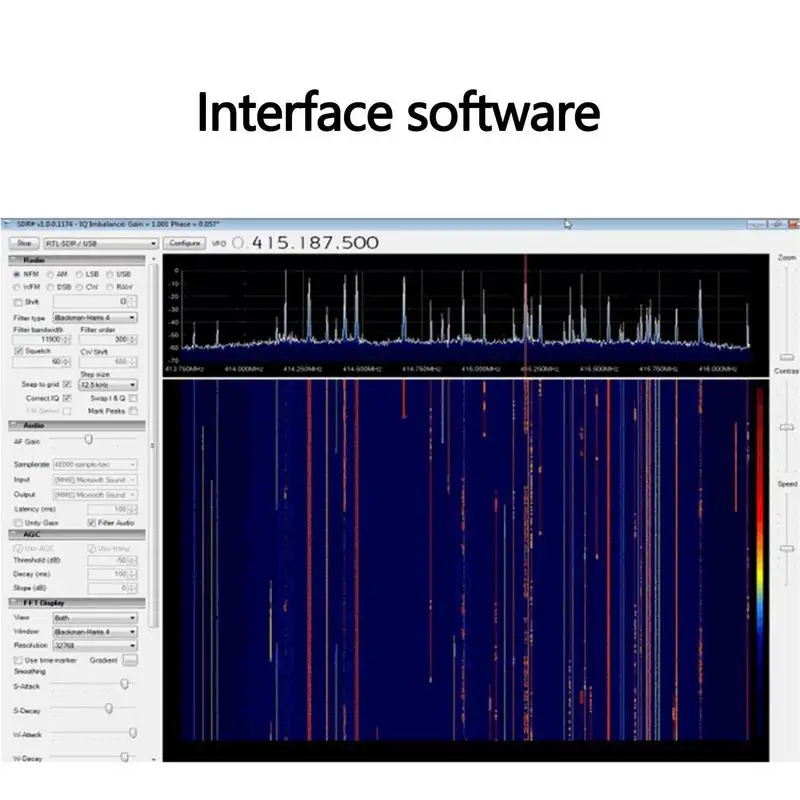Image resolution: width=800 pixels, height=800 pixels.
Task: Enable the Shift checkbox
Action: tap(18, 302)
